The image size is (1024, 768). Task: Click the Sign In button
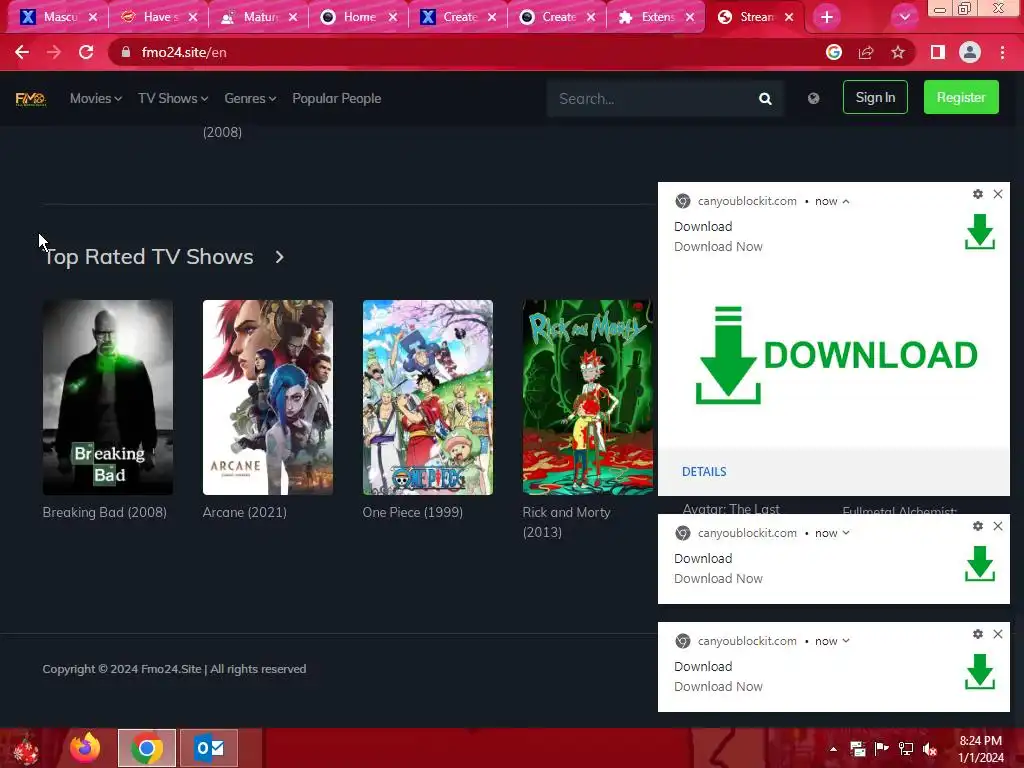point(875,97)
